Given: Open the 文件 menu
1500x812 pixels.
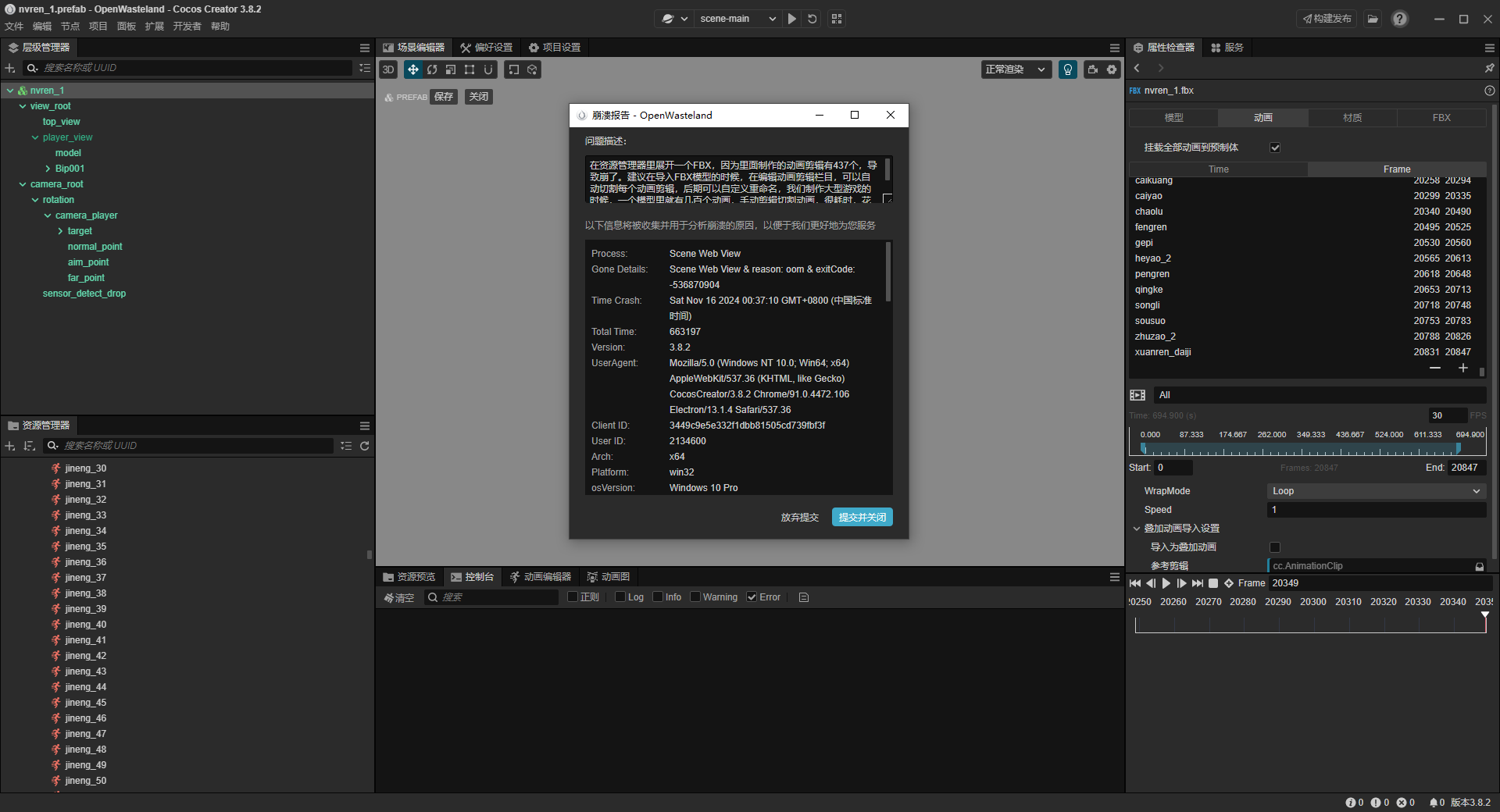Looking at the screenshot, I should (x=14, y=27).
